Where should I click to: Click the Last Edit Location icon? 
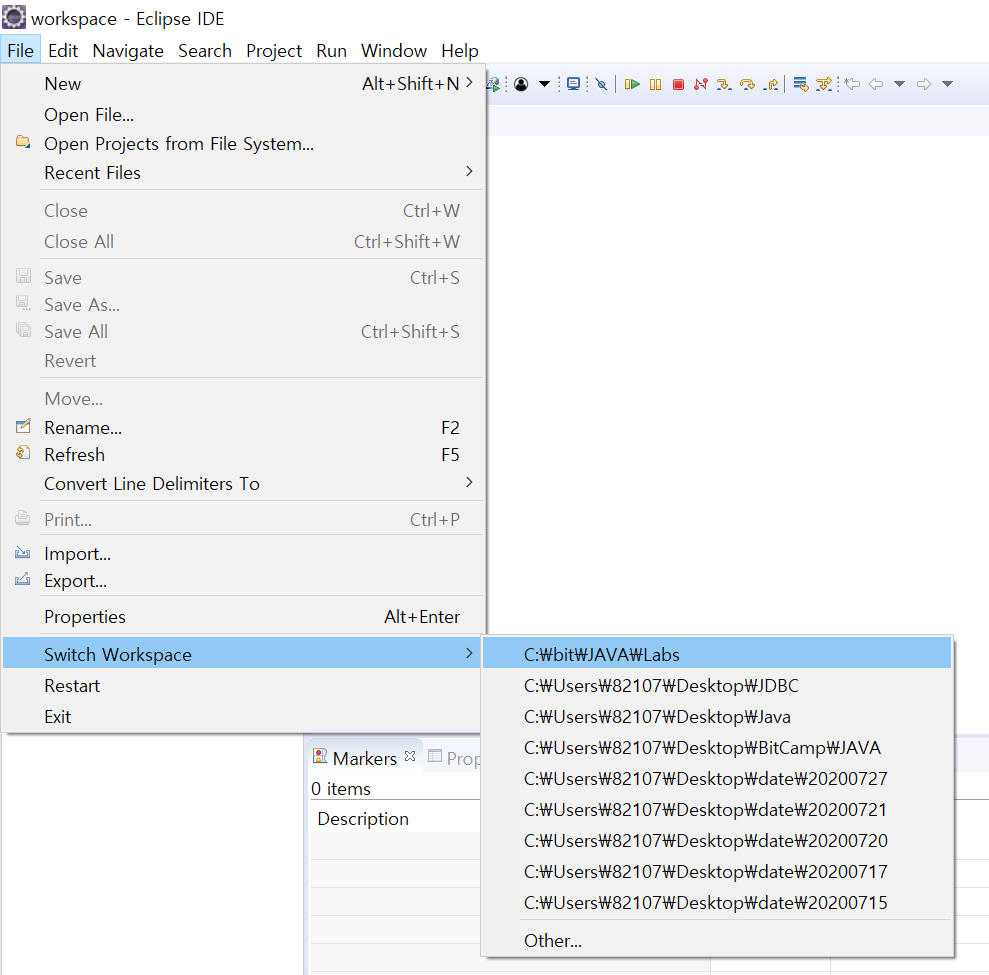[x=853, y=84]
